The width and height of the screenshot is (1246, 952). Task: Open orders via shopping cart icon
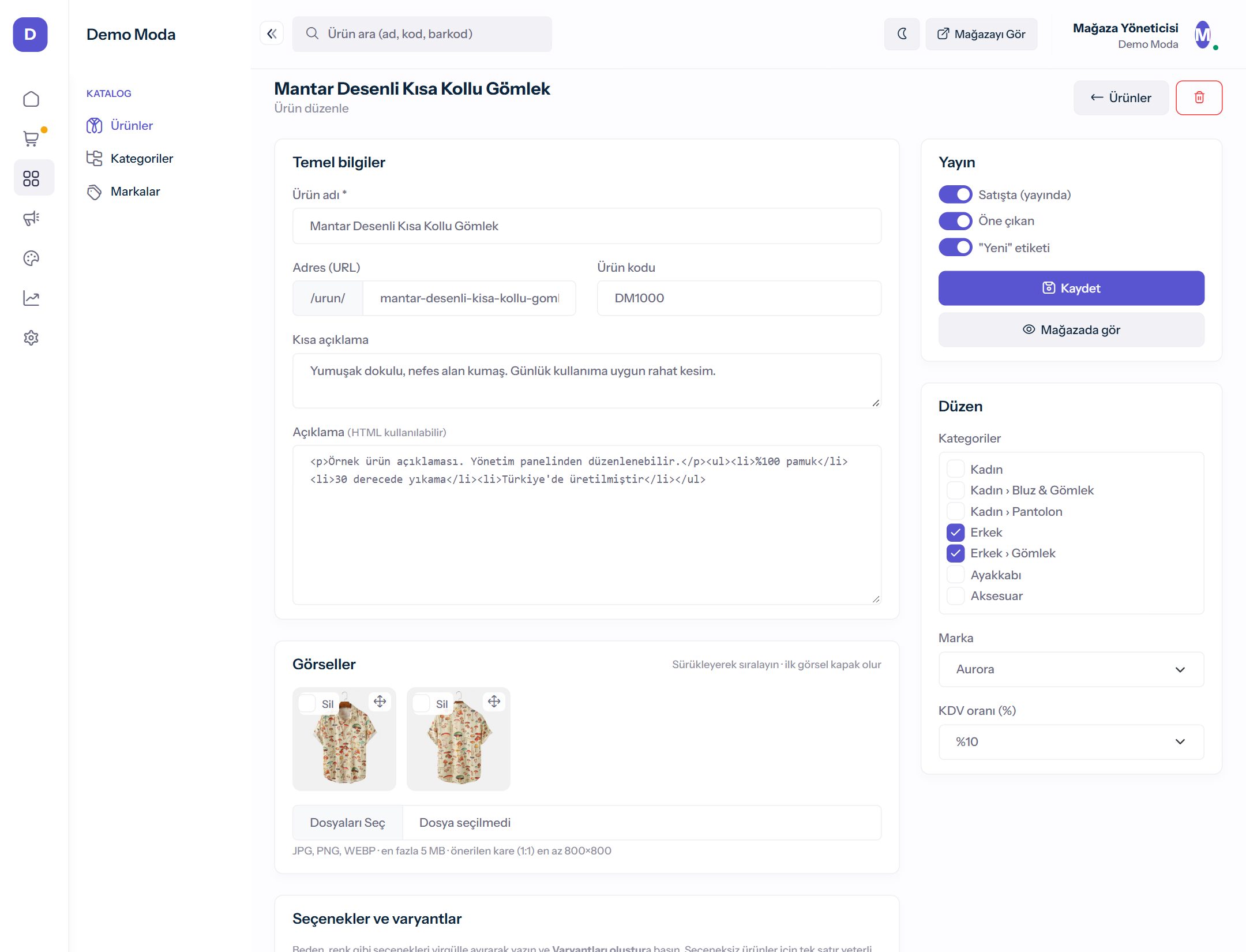coord(31,138)
